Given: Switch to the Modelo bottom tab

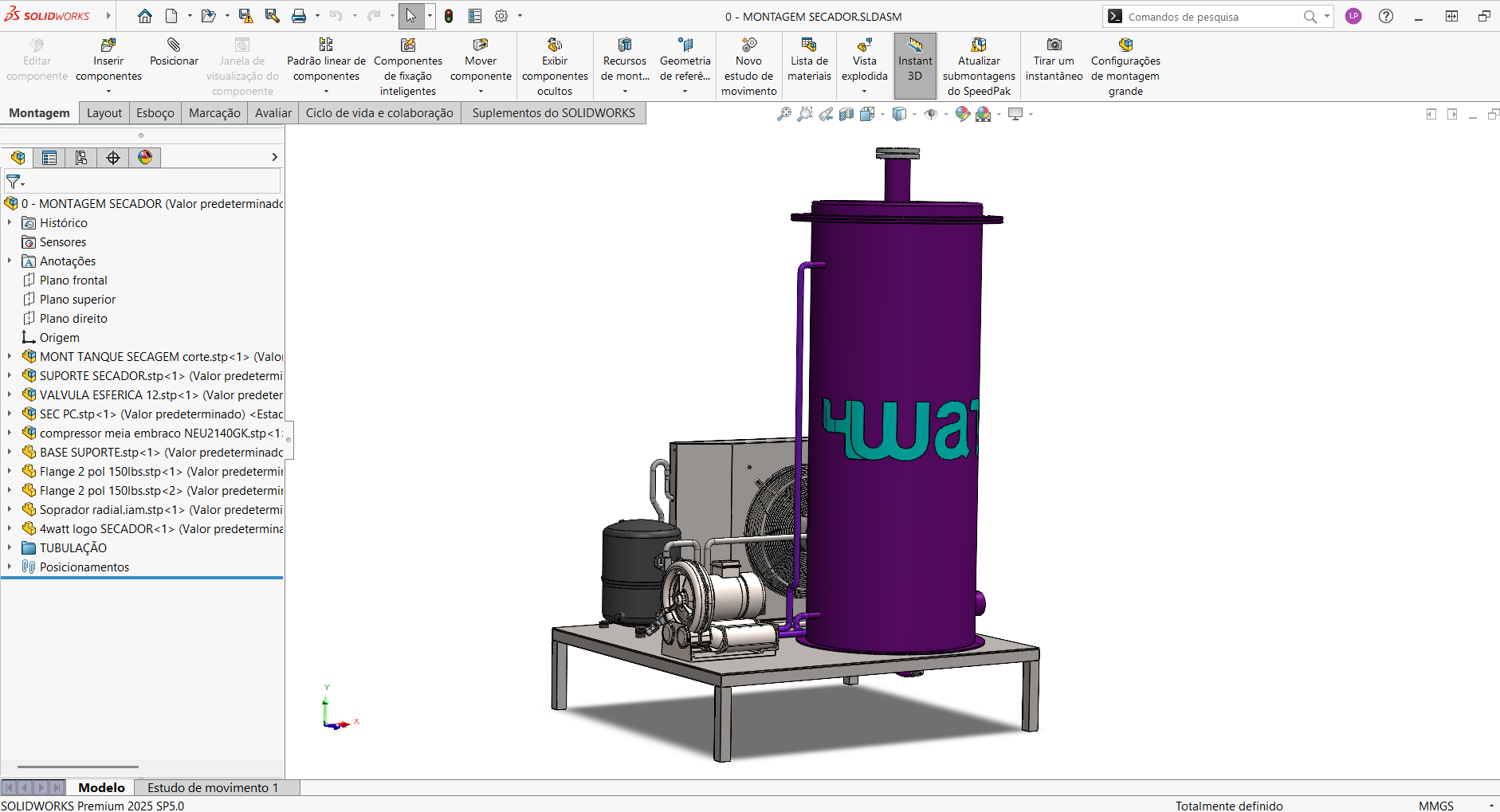Looking at the screenshot, I should point(101,787).
